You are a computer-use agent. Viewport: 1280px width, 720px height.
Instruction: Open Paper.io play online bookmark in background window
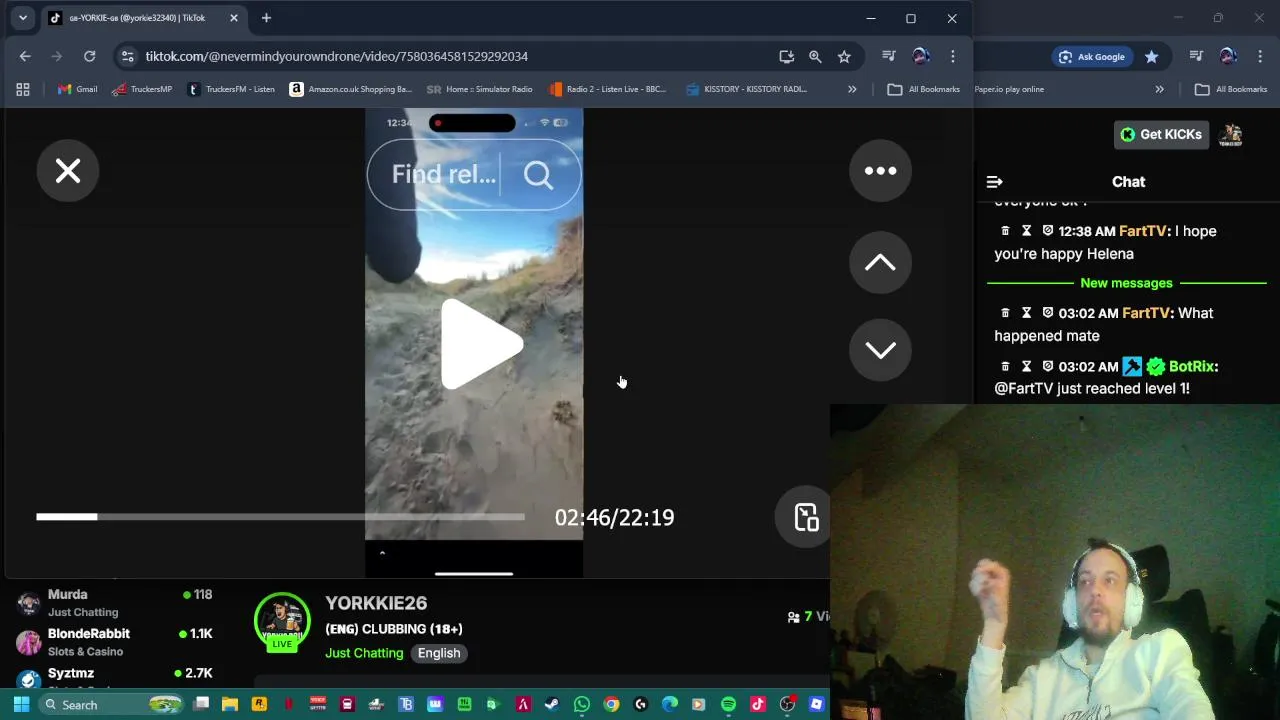[x=1009, y=89]
